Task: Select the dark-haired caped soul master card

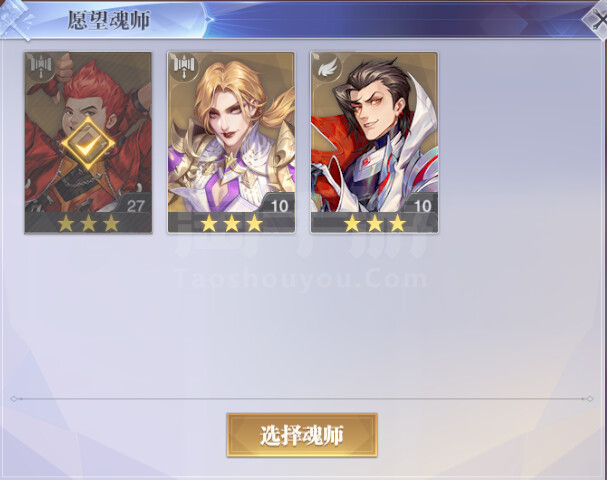Action: [374, 143]
